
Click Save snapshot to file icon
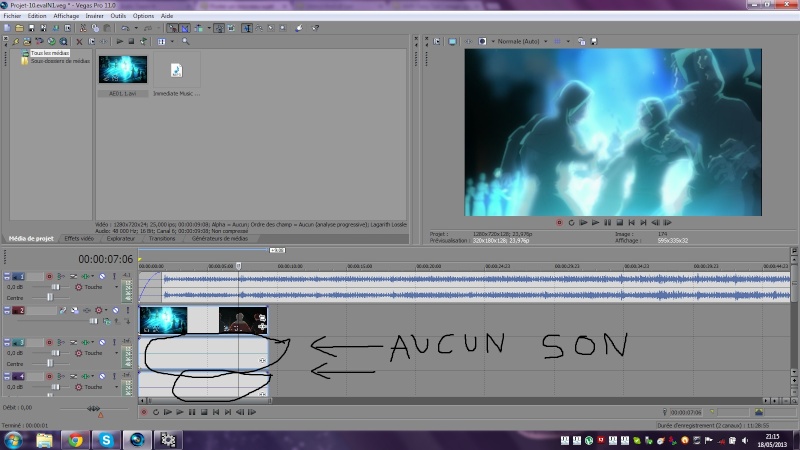[594, 41]
